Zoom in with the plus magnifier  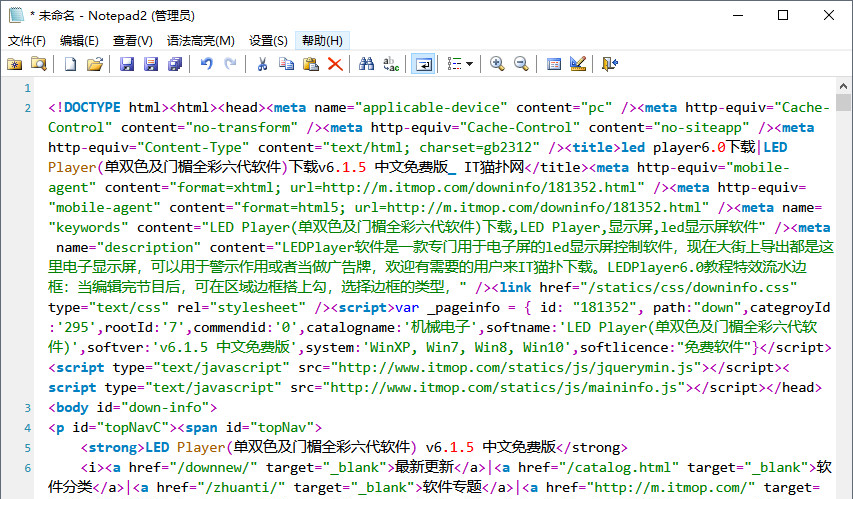point(497,64)
